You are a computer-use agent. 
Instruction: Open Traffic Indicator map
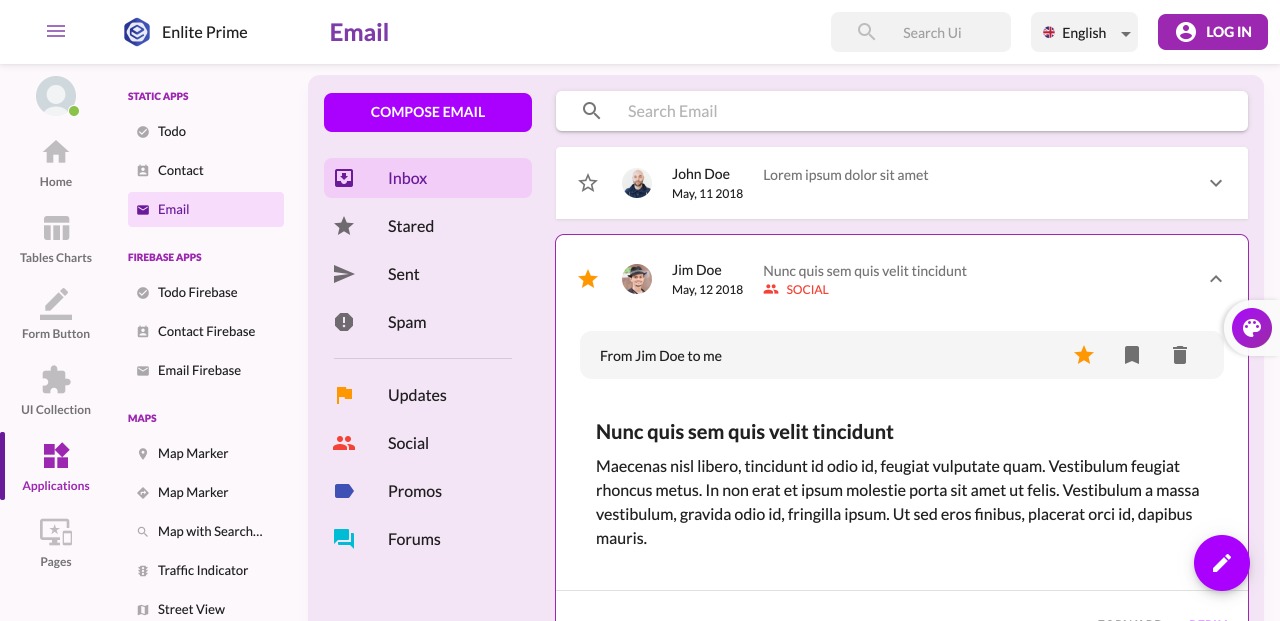coord(206,570)
